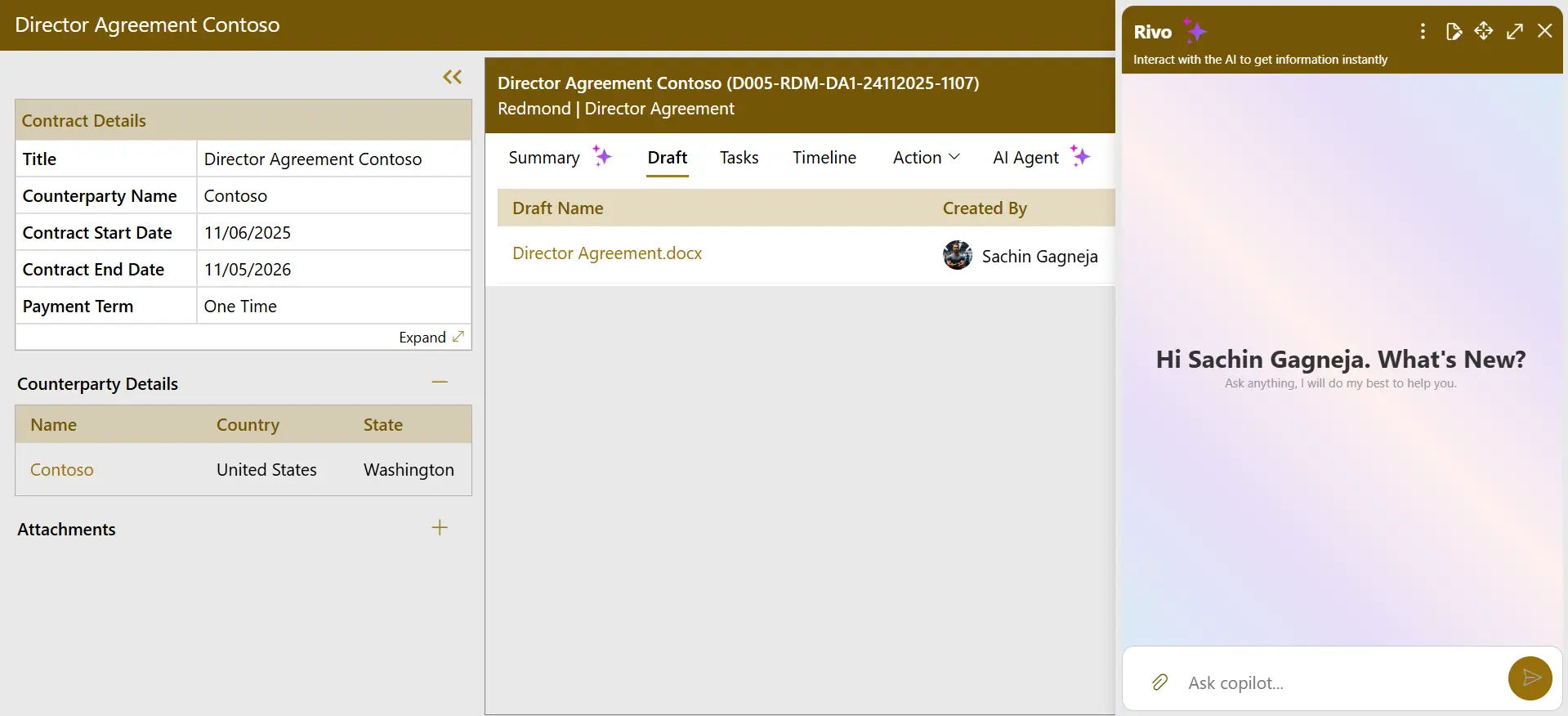1568x716 pixels.
Task: Click the United States country cell
Action: tap(266, 470)
